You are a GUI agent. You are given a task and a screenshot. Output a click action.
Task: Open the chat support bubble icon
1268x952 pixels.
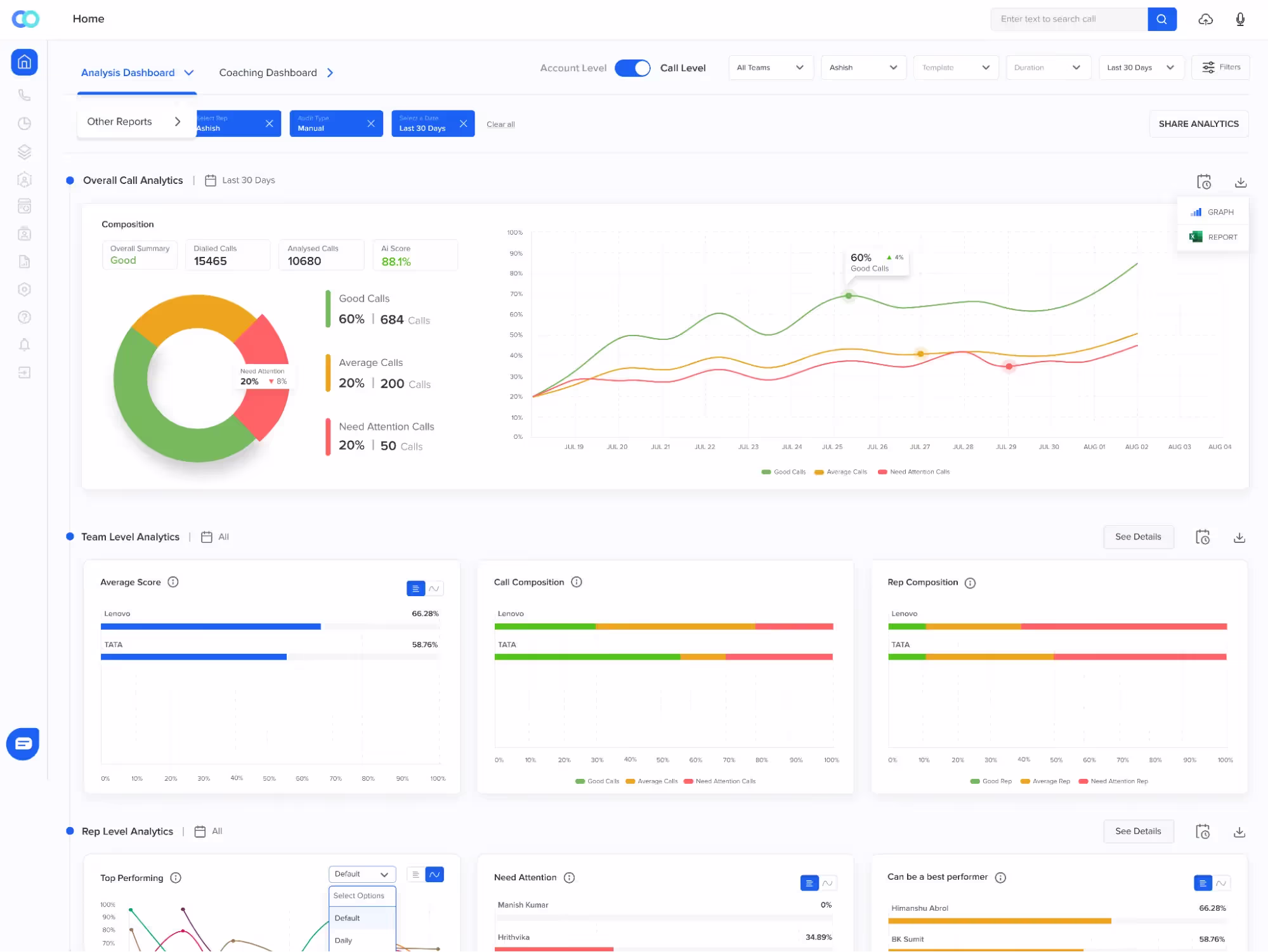23,743
